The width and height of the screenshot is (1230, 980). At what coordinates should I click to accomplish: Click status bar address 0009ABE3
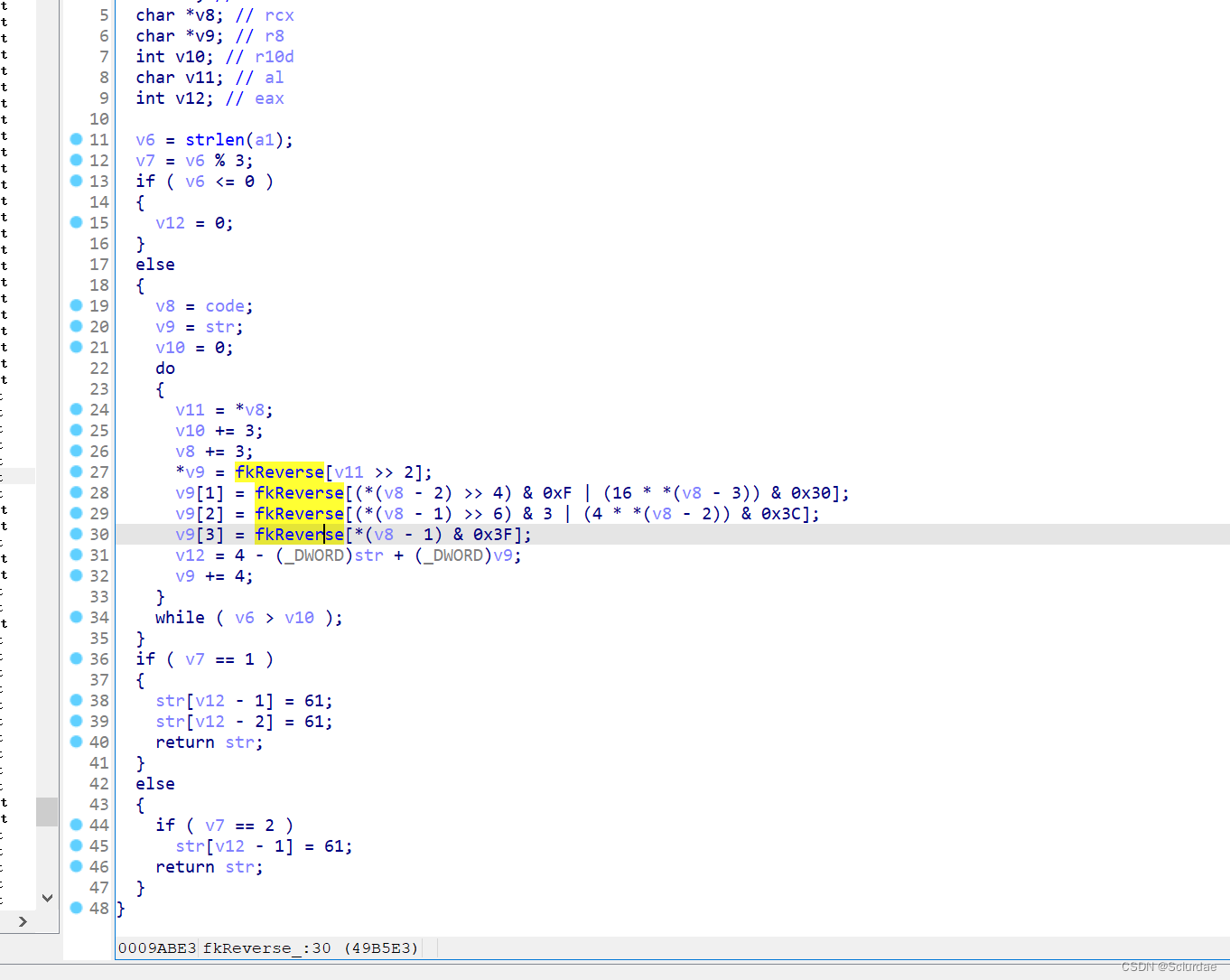(x=157, y=947)
